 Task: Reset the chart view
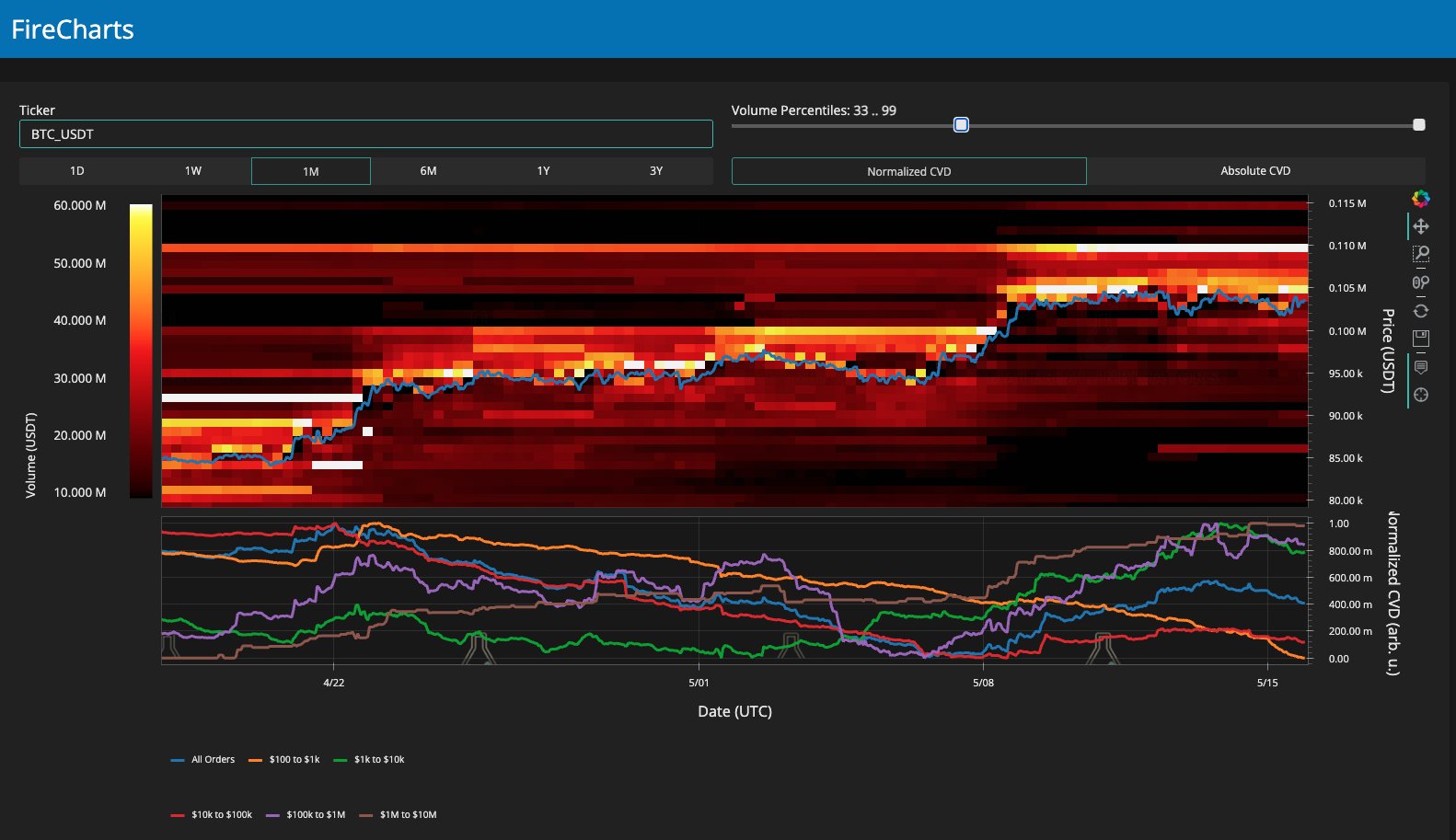tap(1421, 311)
